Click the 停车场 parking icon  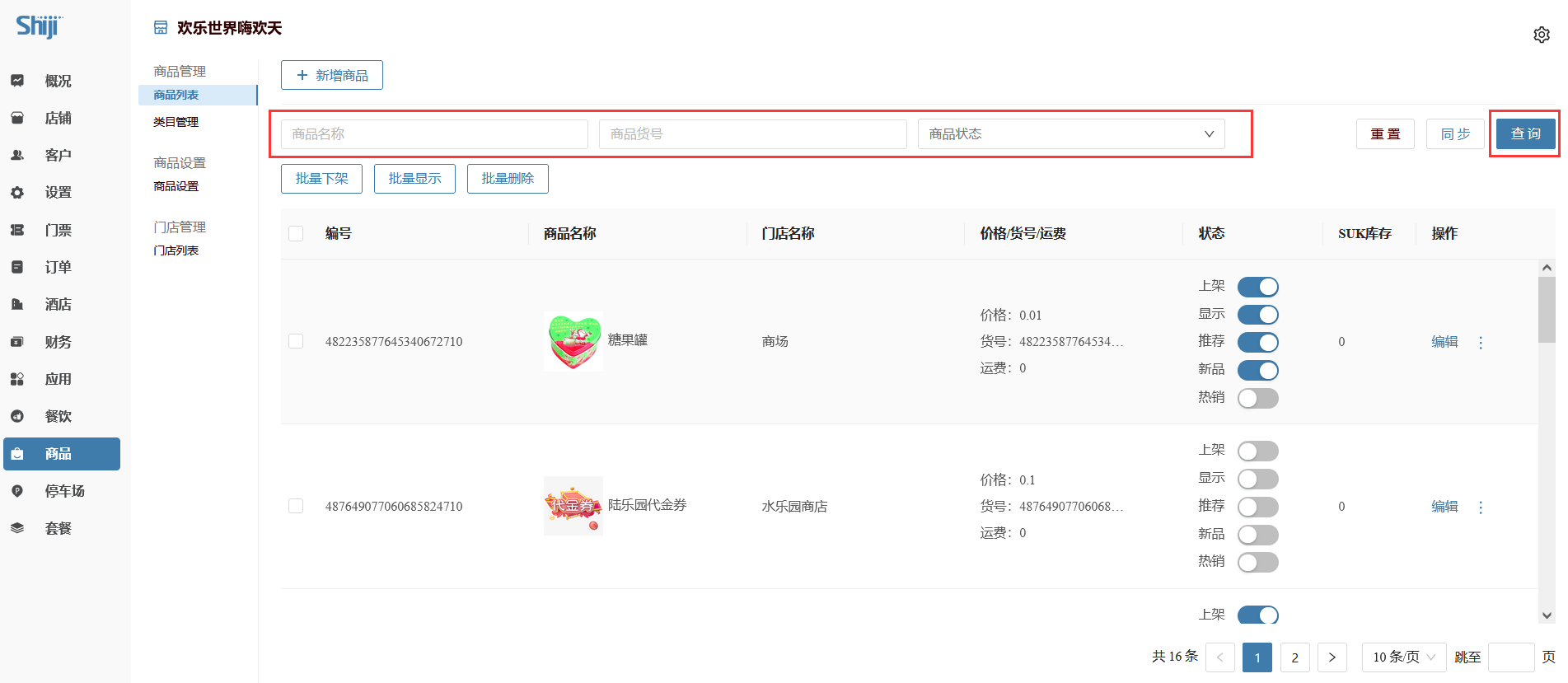click(x=17, y=491)
